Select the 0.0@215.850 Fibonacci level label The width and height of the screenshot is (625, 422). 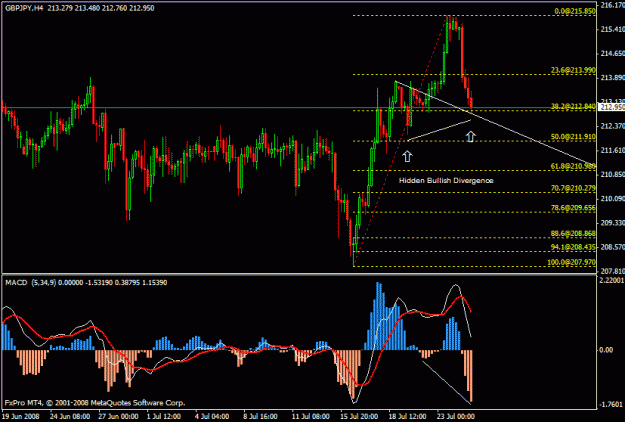coord(575,11)
